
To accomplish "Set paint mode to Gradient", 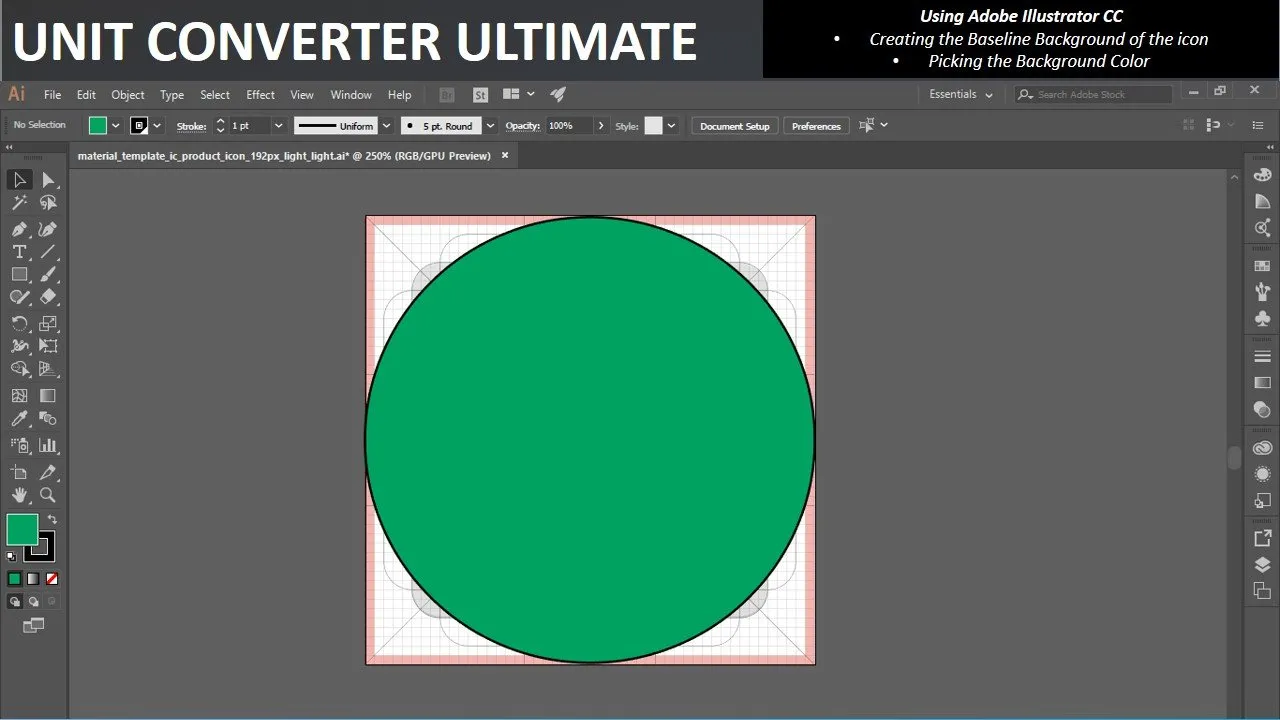I will (x=33, y=578).
